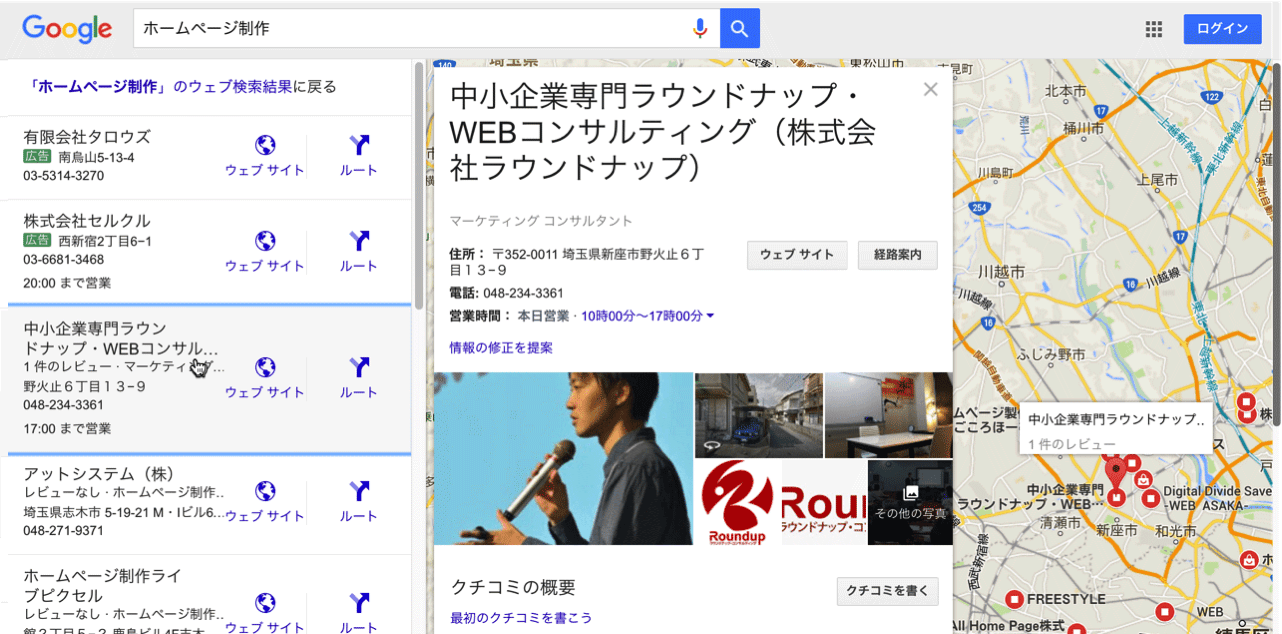The width and height of the screenshot is (1282, 634).
Task: Open website globe icon for アットシステム（株）
Action: pyautogui.click(x=265, y=491)
